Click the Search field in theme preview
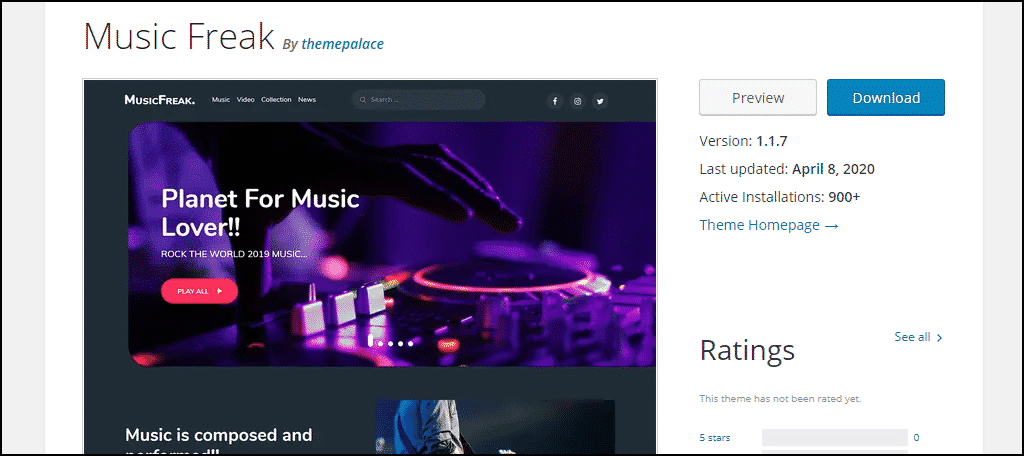The image size is (1024, 456). tap(419, 100)
